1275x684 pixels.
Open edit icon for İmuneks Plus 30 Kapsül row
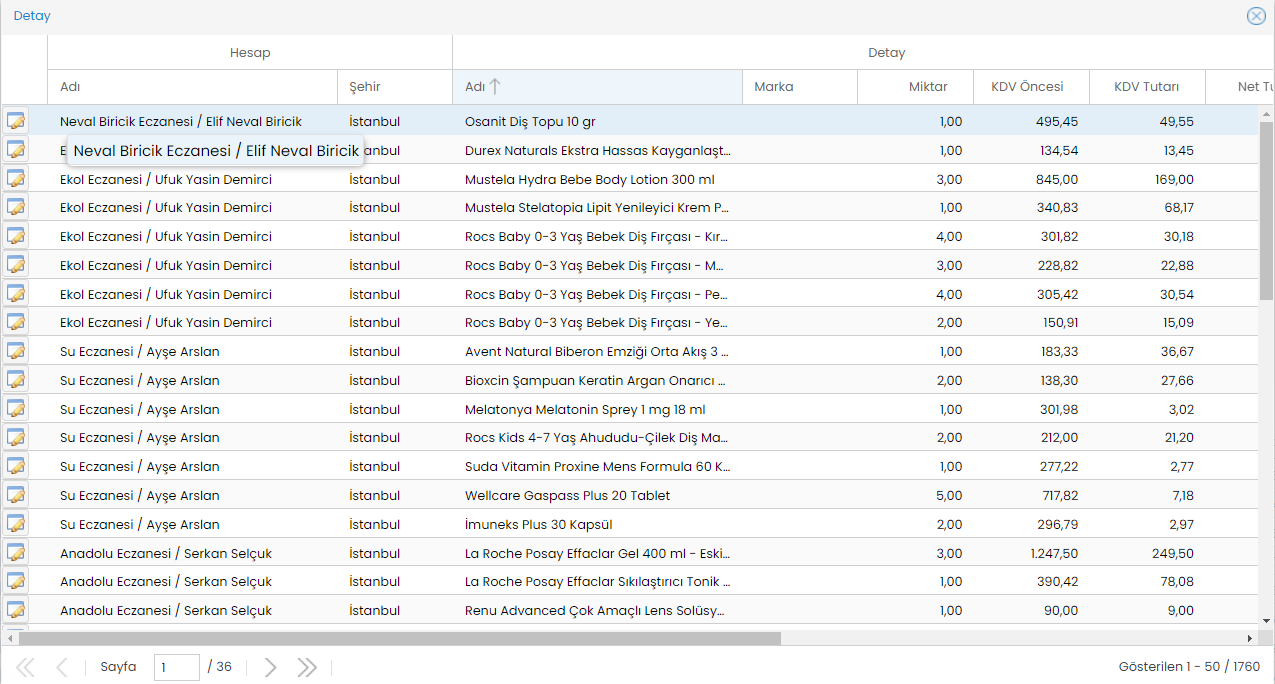pos(16,524)
